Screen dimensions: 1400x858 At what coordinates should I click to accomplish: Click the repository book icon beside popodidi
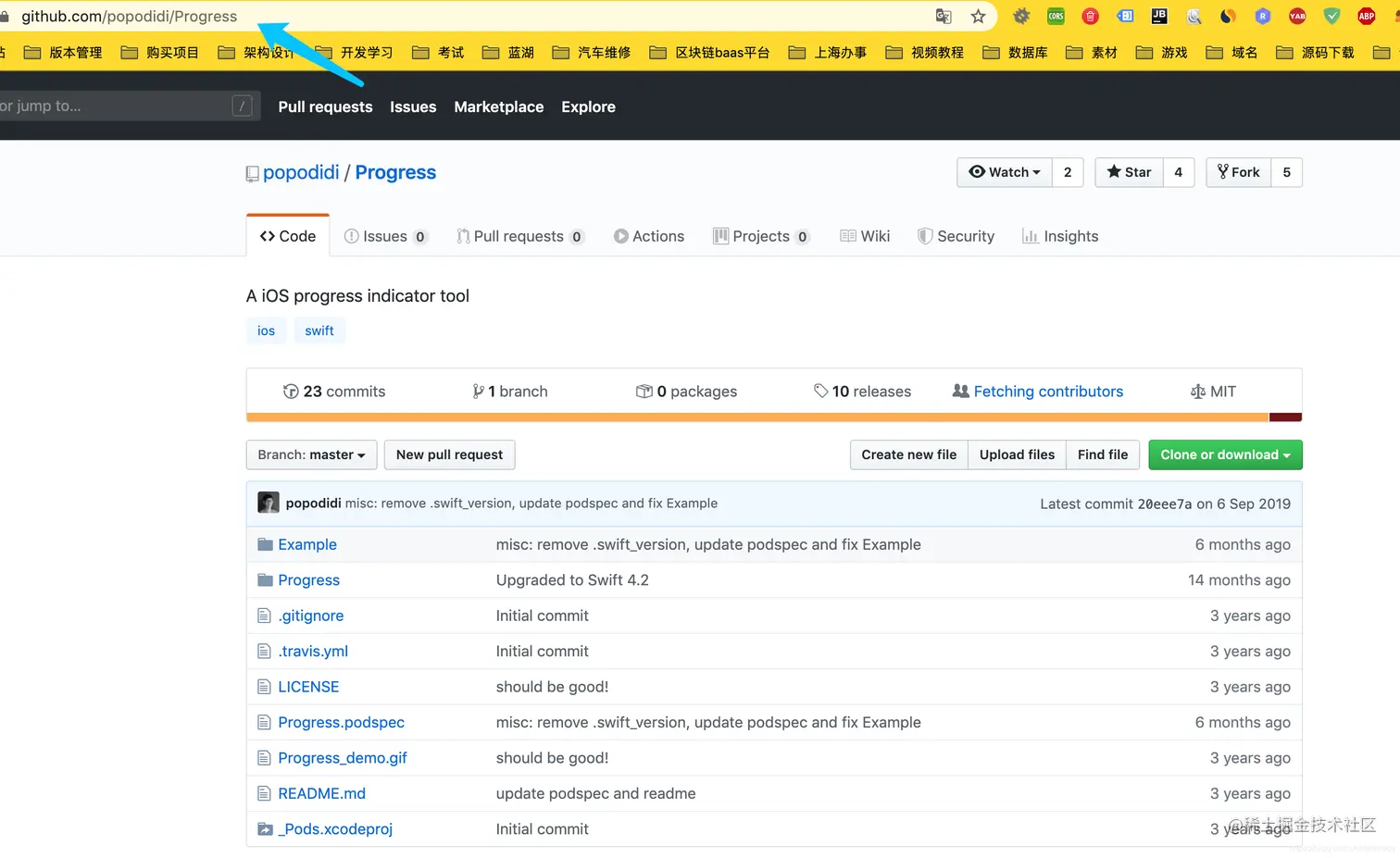[252, 173]
